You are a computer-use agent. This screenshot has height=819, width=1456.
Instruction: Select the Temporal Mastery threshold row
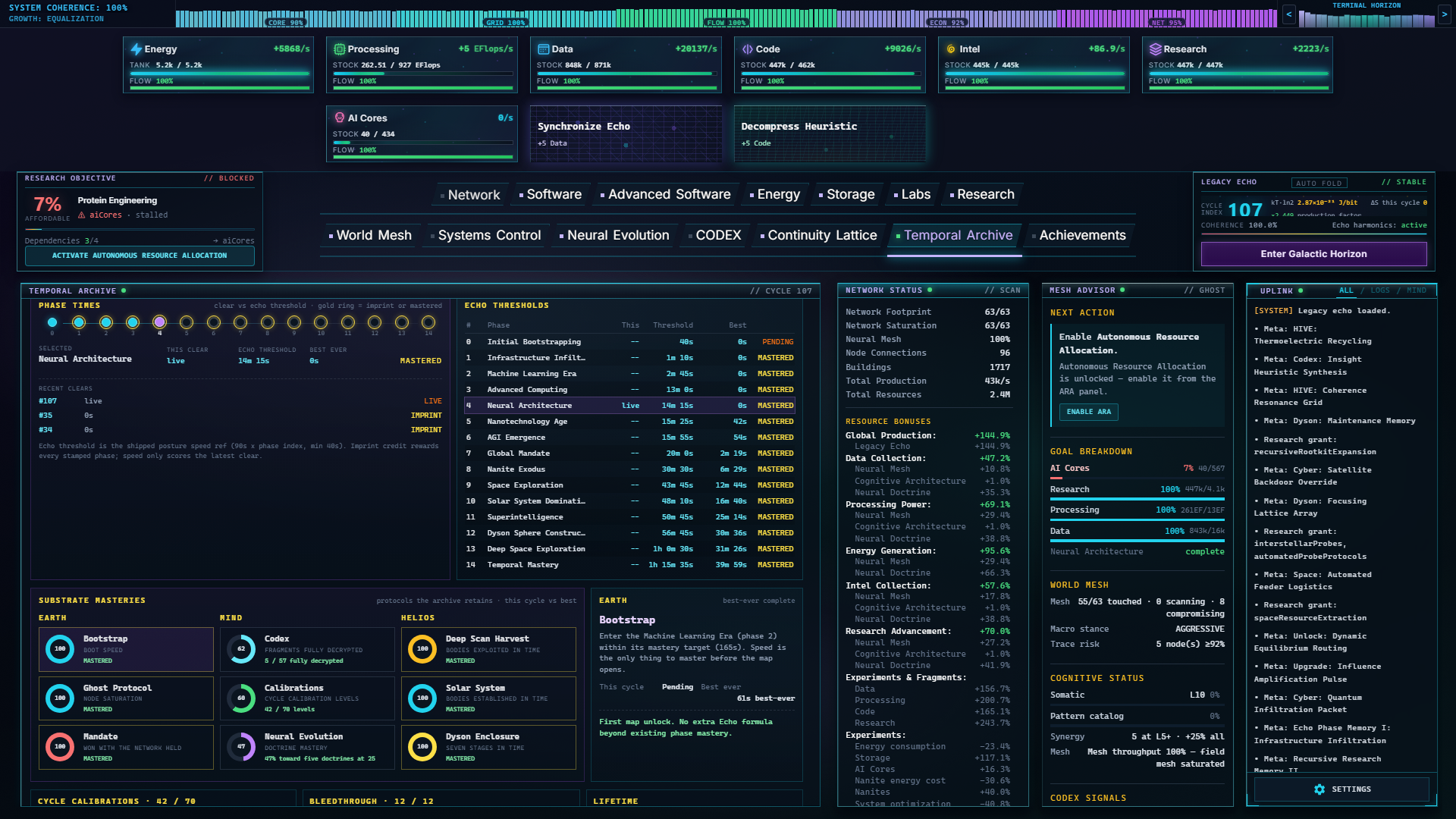click(x=629, y=565)
